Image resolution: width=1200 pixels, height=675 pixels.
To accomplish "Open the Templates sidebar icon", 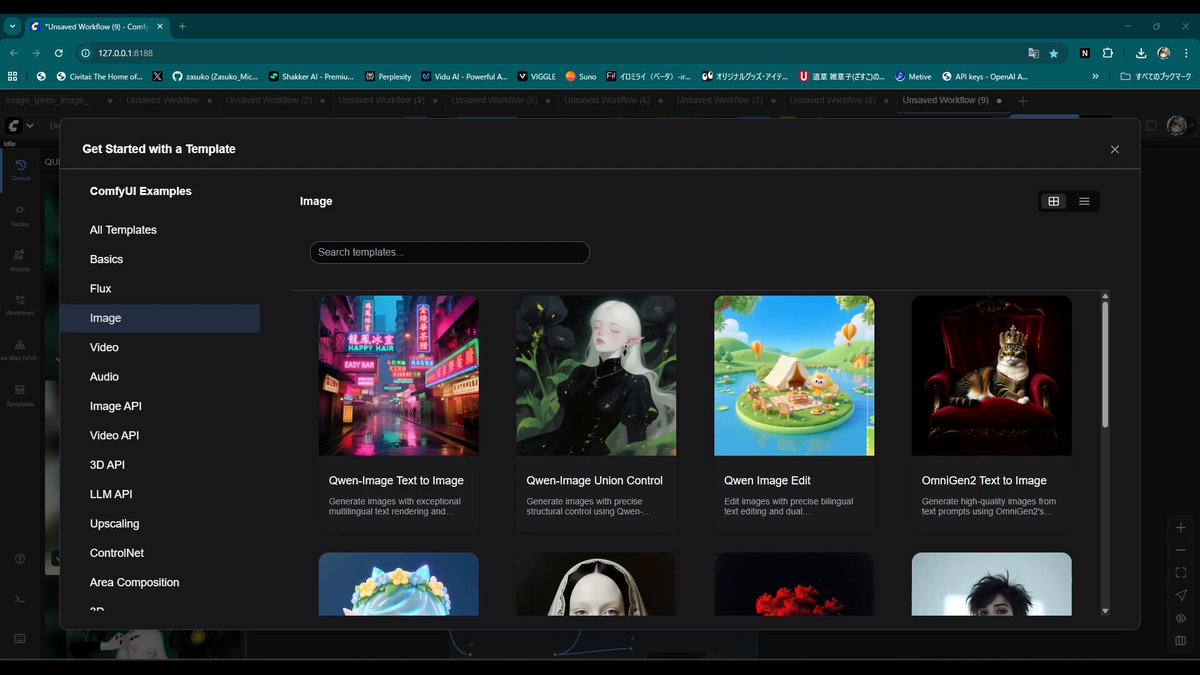I will [x=20, y=394].
